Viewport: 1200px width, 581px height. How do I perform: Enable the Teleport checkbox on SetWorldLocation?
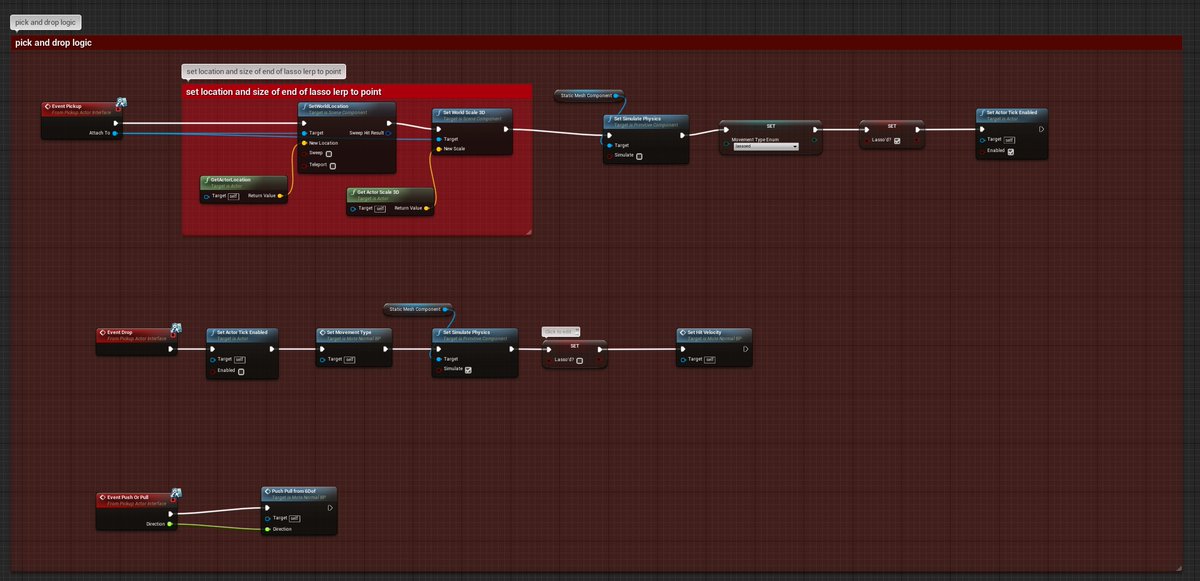[333, 165]
